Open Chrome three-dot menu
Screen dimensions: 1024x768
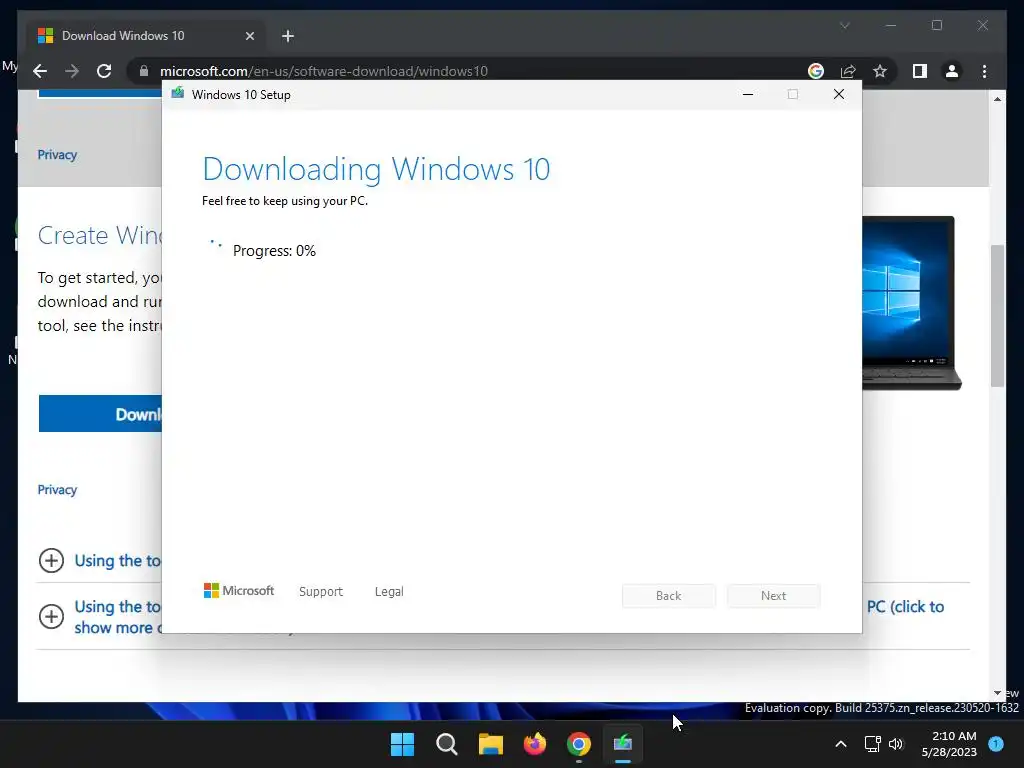click(984, 71)
